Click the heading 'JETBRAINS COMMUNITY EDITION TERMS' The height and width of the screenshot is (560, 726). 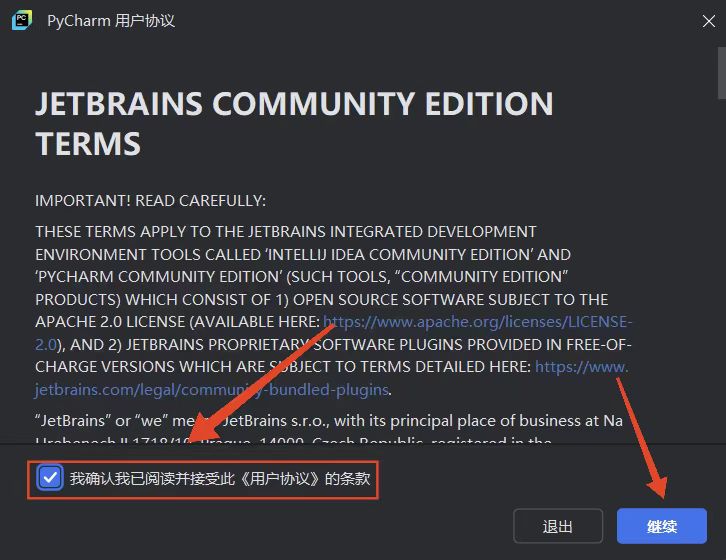coord(294,123)
